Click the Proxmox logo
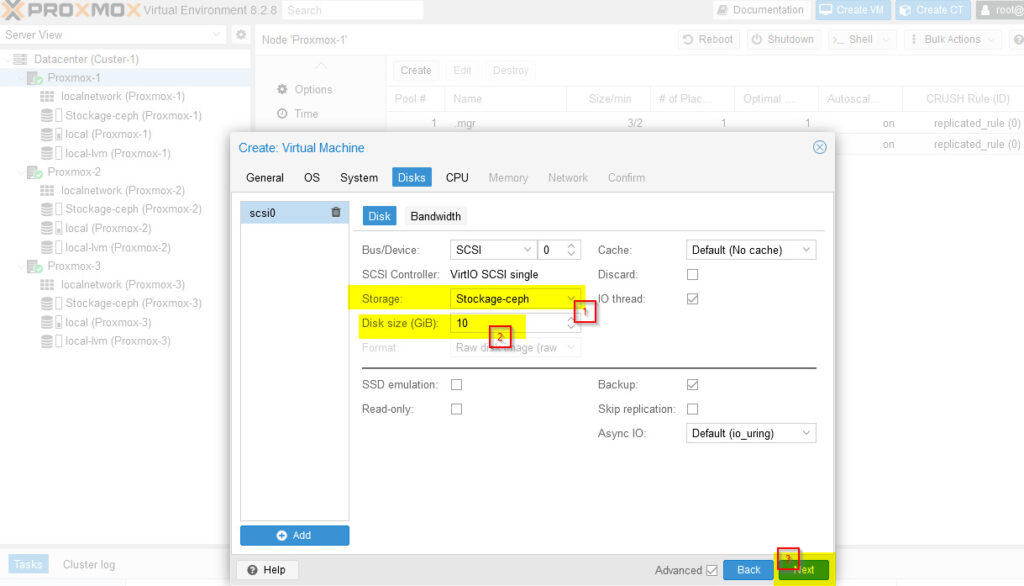1024x586 pixels. (71, 10)
